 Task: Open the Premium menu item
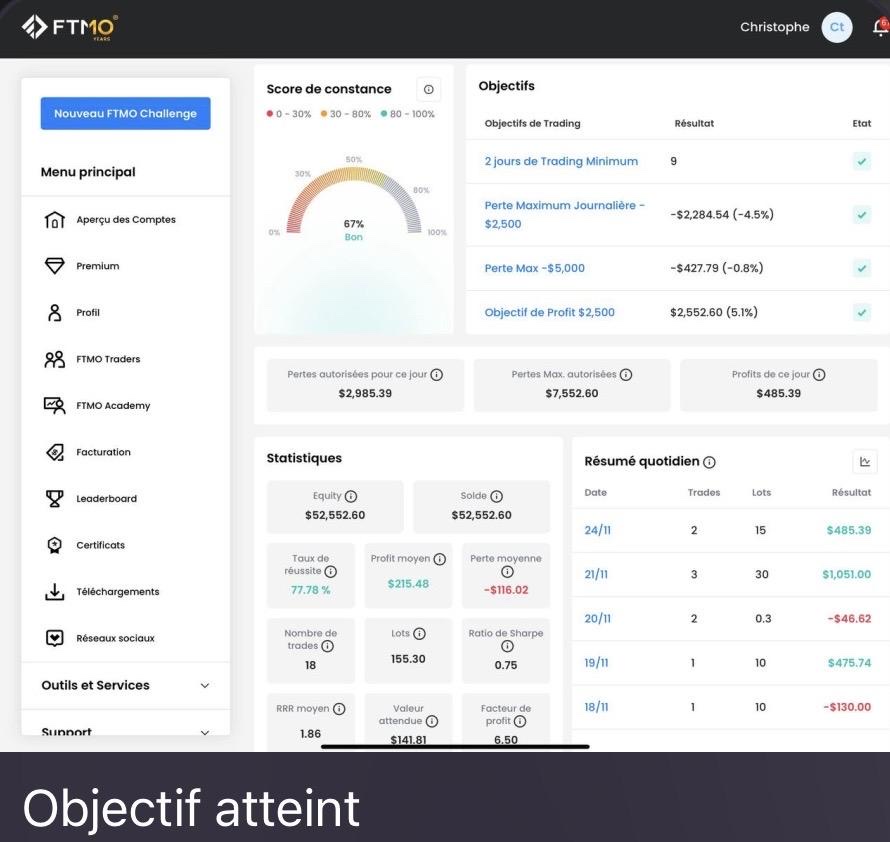(125, 266)
